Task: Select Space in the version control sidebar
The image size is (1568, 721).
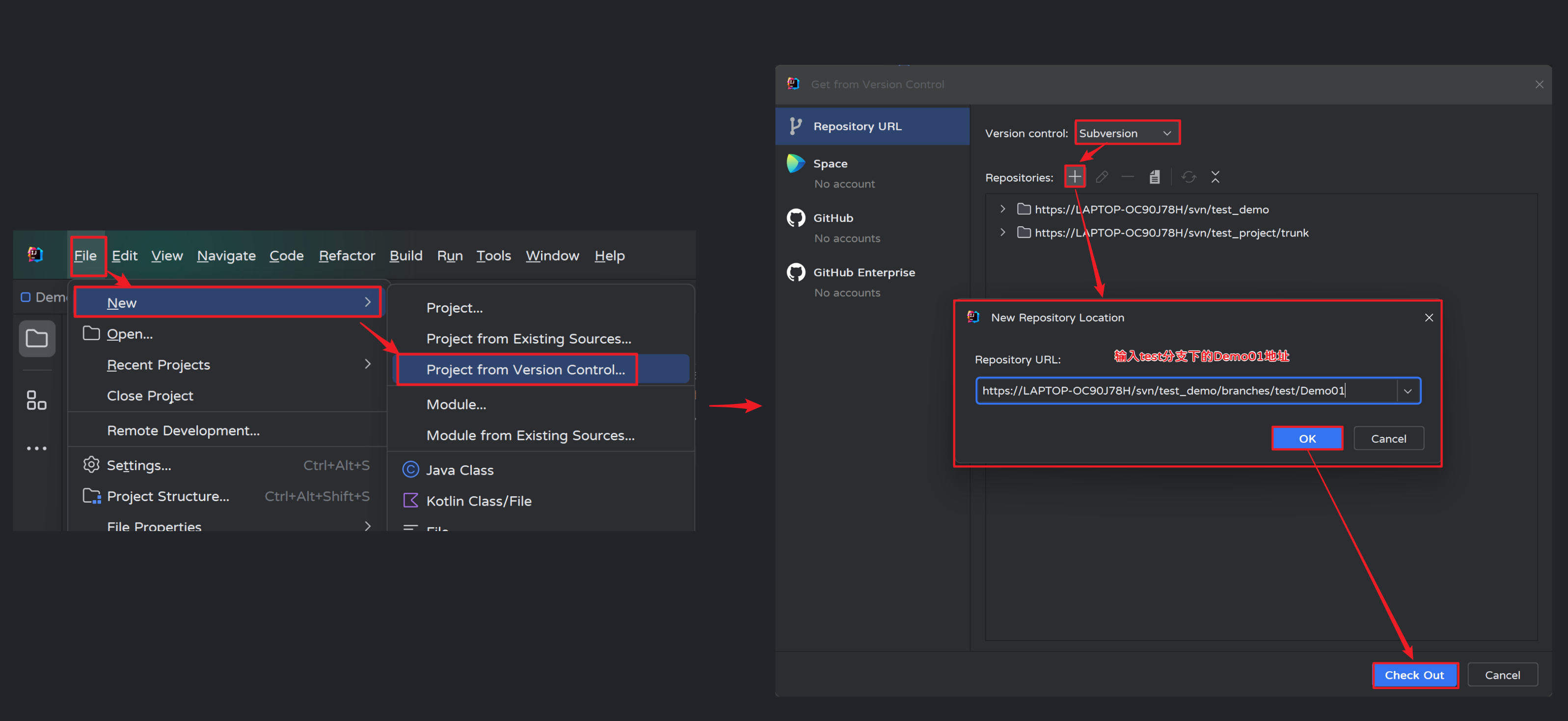Action: 830,163
